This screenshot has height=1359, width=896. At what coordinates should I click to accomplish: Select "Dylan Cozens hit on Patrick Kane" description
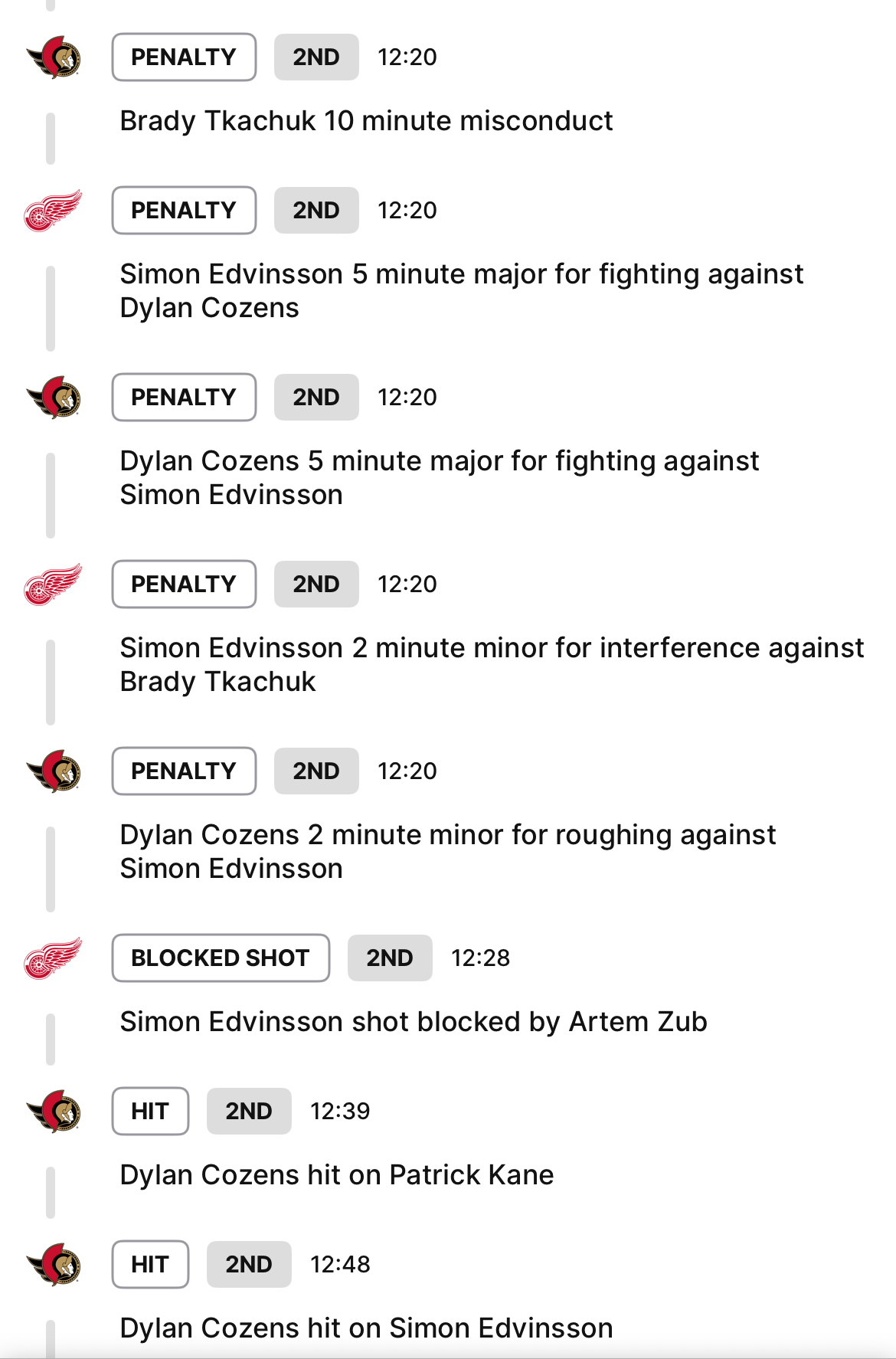pyautogui.click(x=337, y=1175)
